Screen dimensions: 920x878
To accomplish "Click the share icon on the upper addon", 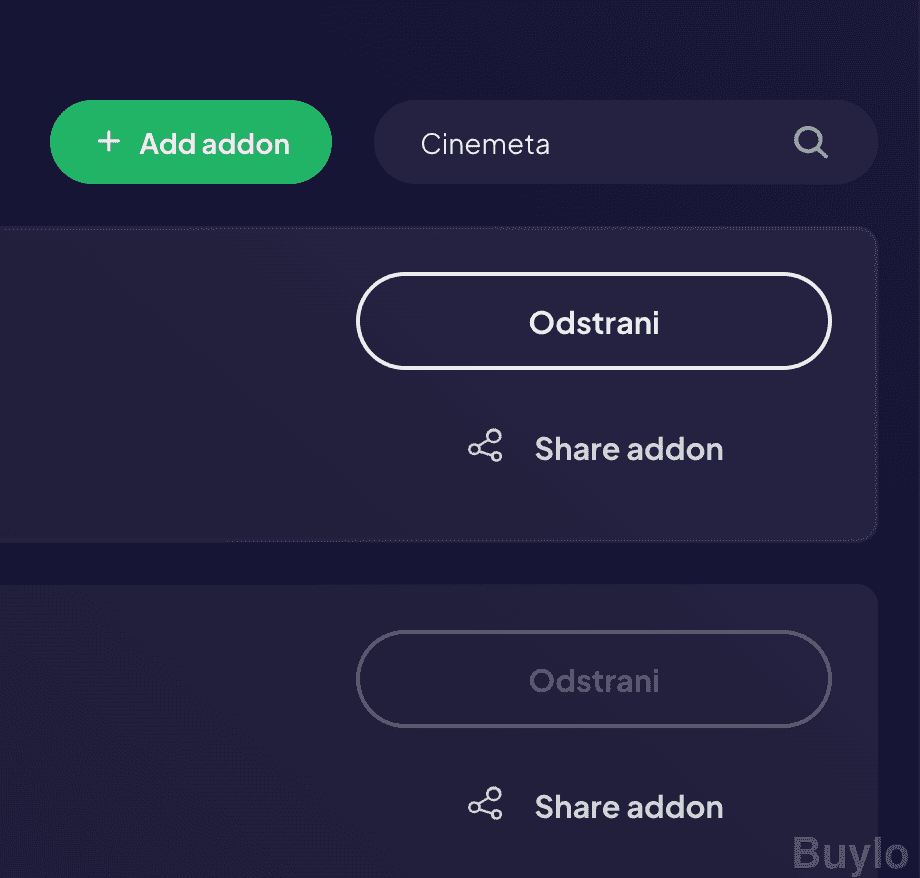I will click(x=485, y=447).
